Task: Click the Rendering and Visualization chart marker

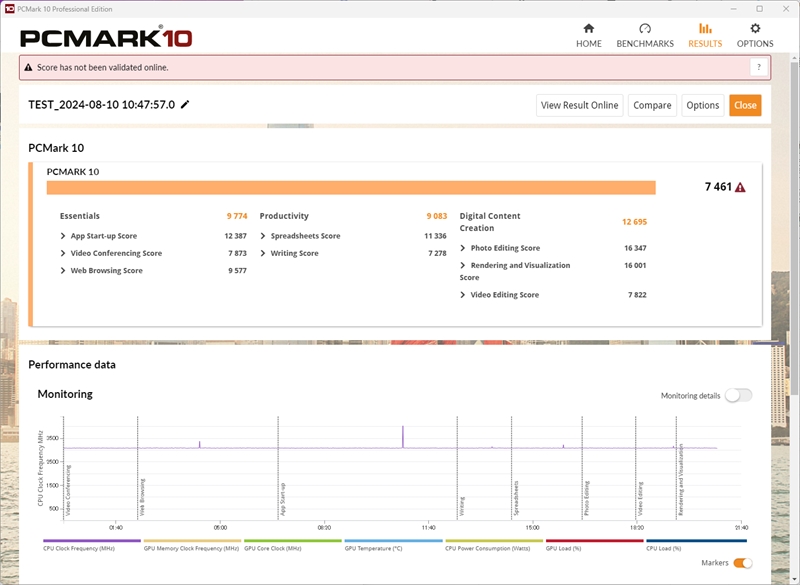Action: click(x=681, y=479)
